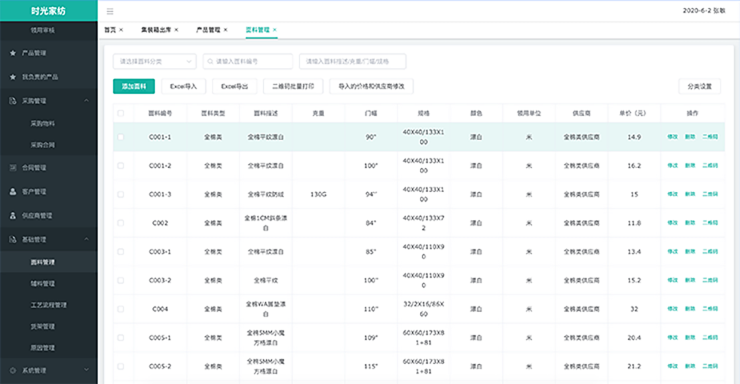The image size is (740, 384).
Task: Click the 130G weight cell
Action: click(x=319, y=194)
